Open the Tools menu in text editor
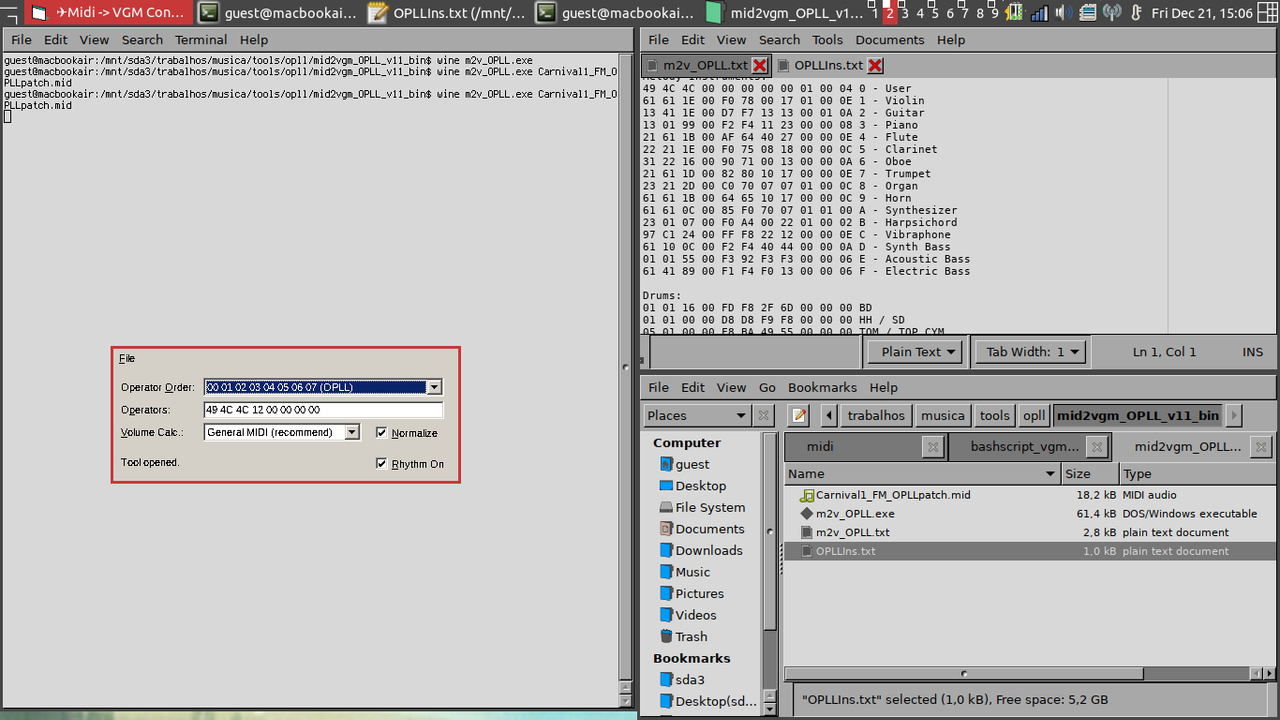The width and height of the screenshot is (1280, 720). (x=827, y=40)
